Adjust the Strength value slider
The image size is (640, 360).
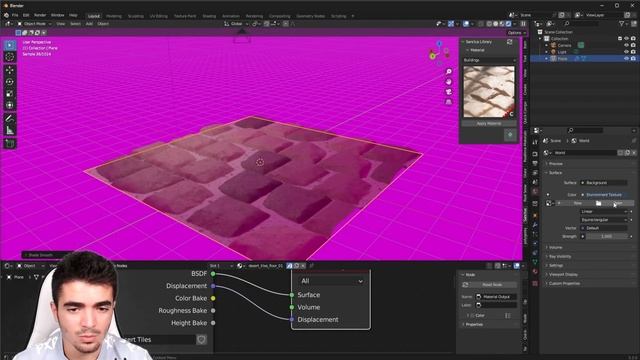(x=607, y=236)
